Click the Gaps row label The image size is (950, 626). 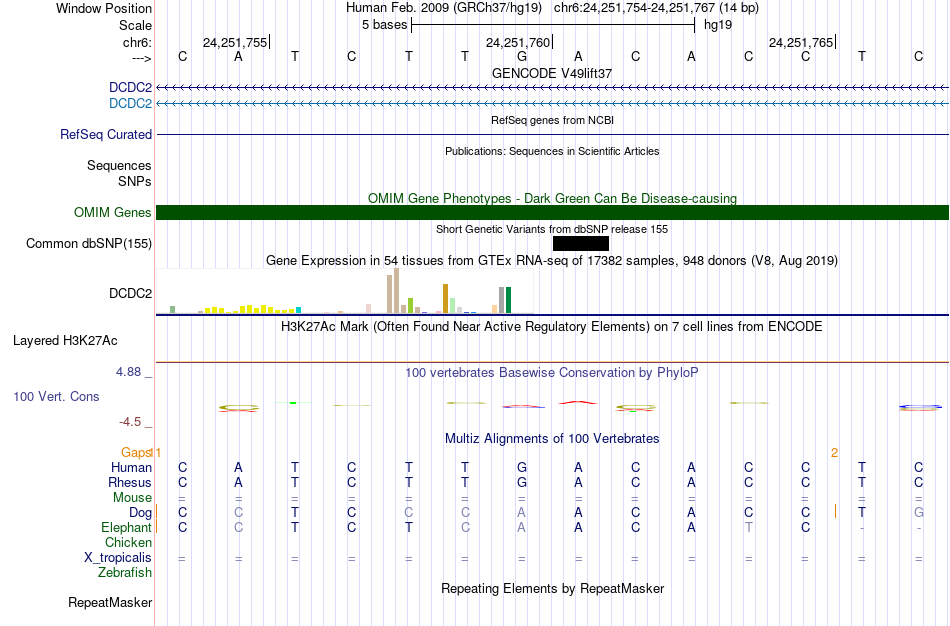pos(136,453)
